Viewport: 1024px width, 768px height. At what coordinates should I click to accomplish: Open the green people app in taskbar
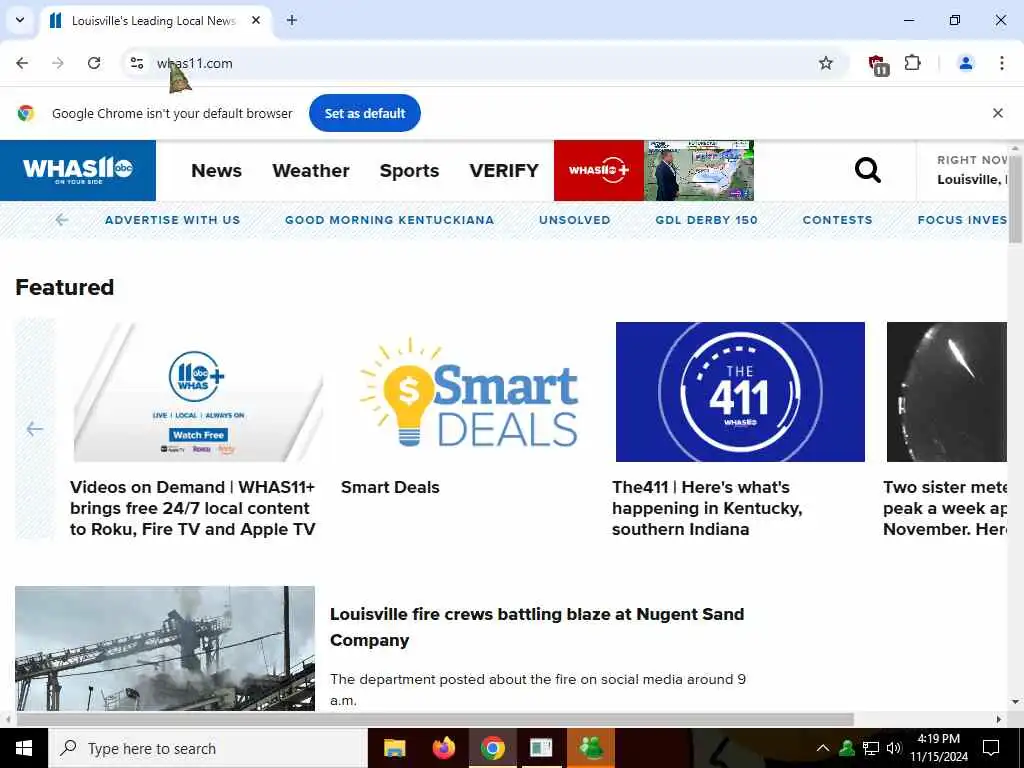pos(591,748)
